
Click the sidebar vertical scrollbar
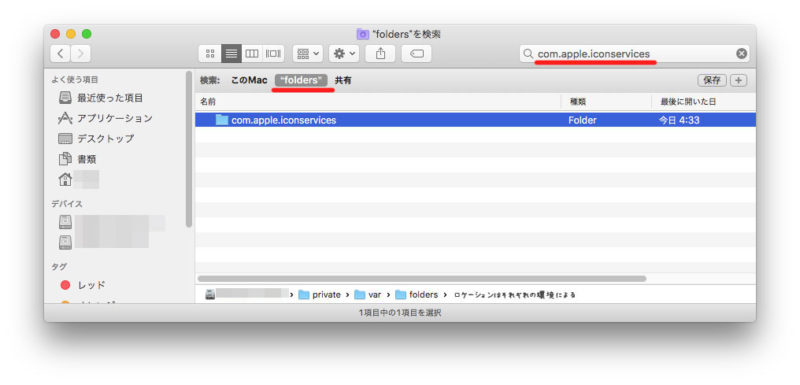(189, 149)
